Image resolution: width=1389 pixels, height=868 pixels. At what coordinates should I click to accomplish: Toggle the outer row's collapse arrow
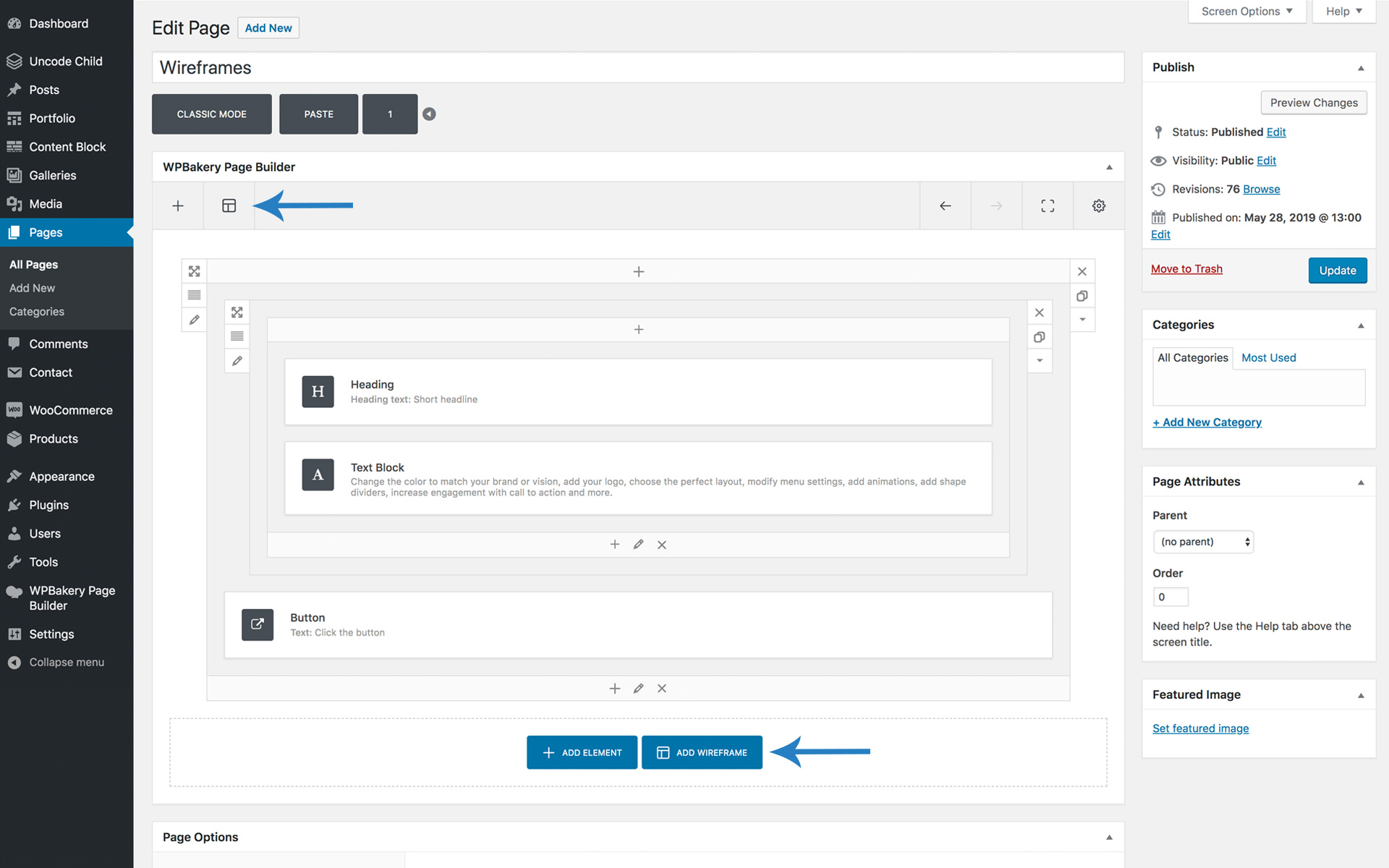pos(1082,320)
